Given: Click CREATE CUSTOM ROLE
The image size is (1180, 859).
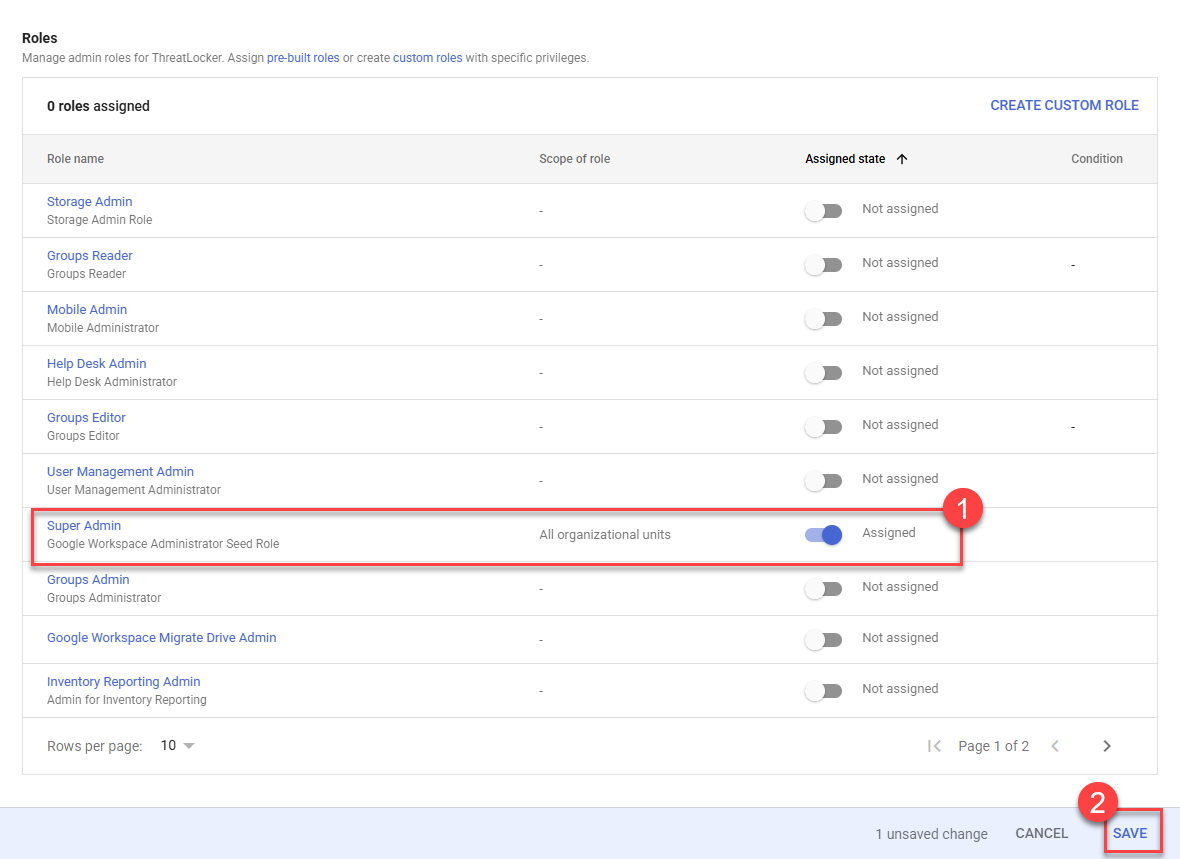Looking at the screenshot, I should point(1064,105).
